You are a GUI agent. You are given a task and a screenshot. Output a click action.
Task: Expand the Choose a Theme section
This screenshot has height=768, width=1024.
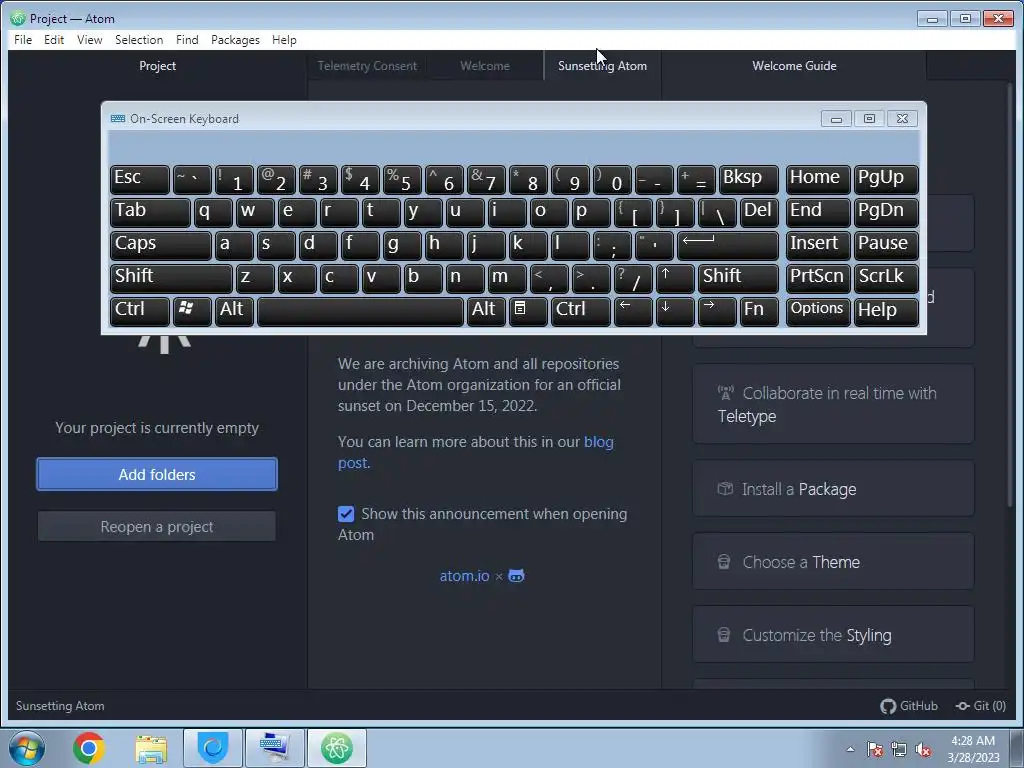coord(833,562)
